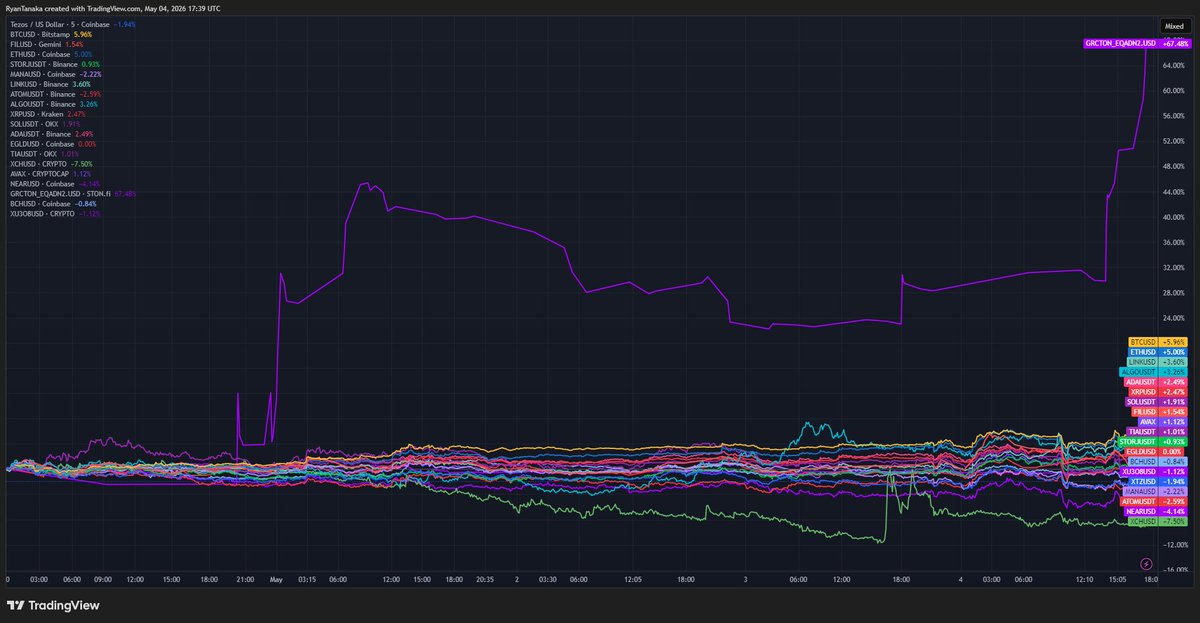The image size is (1200, 623).
Task: Click the RyanTanaka created with TradingView.com header
Action: [x=113, y=8]
